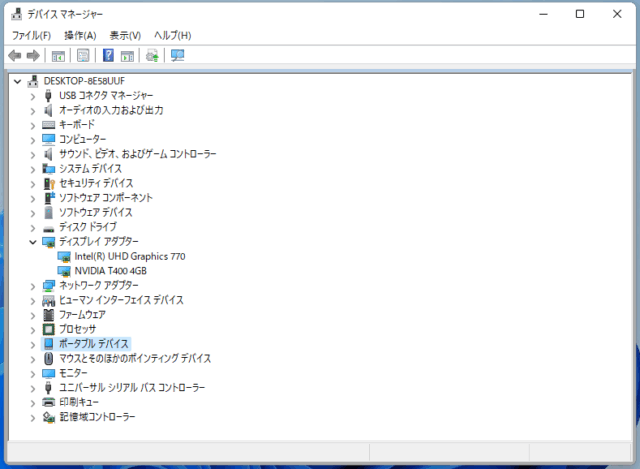Select the コンピューター row label
Image resolution: width=640 pixels, height=469 pixels.
point(82,140)
